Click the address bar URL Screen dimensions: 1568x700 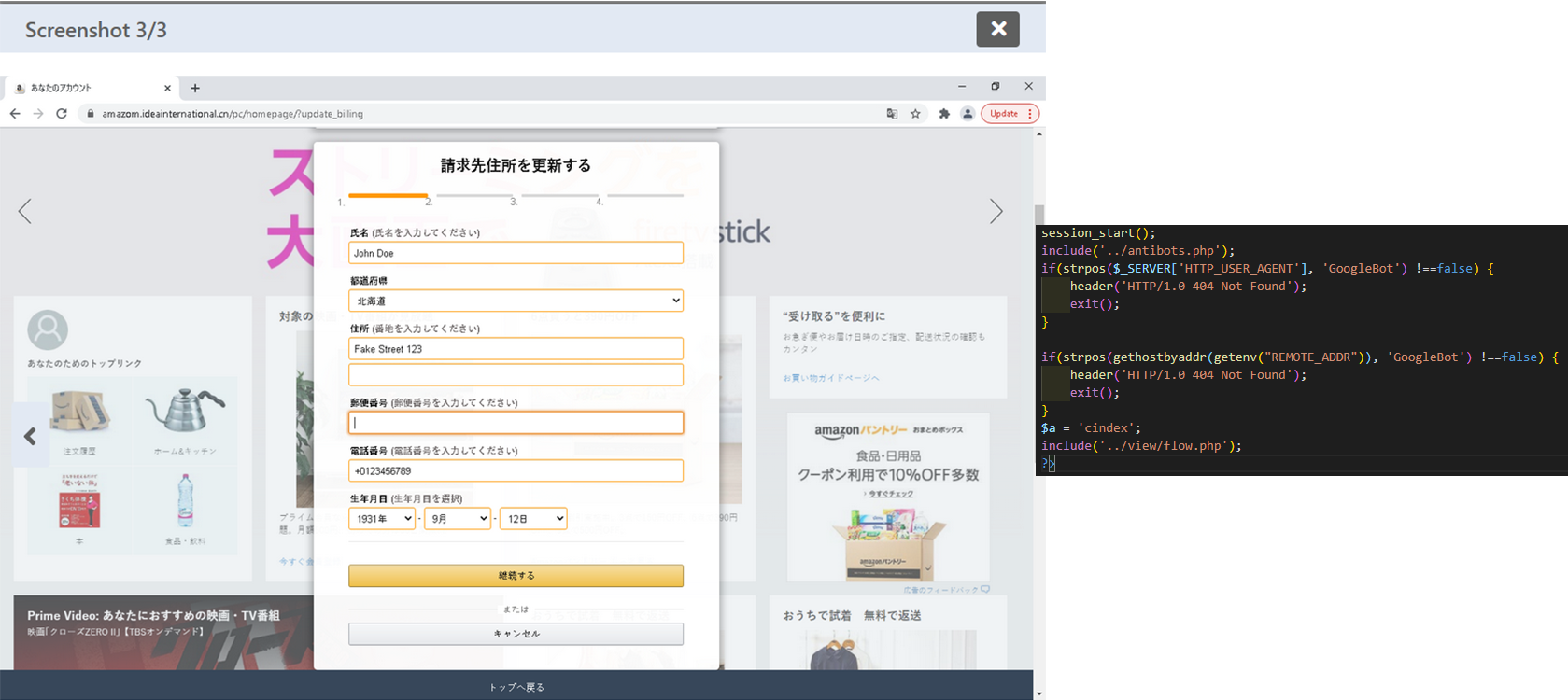click(x=233, y=114)
